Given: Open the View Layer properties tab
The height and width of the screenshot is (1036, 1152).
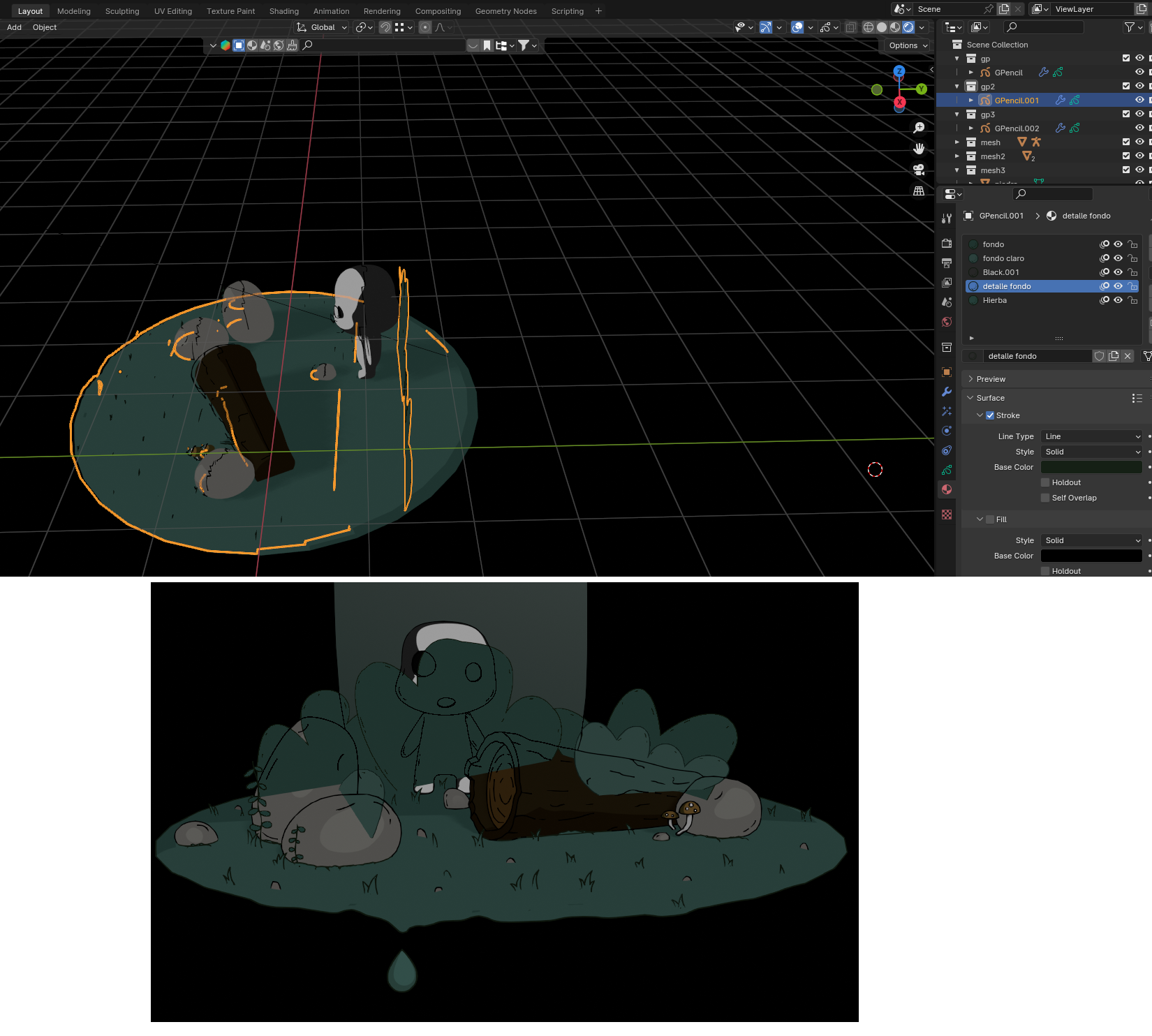Looking at the screenshot, I should point(947,283).
